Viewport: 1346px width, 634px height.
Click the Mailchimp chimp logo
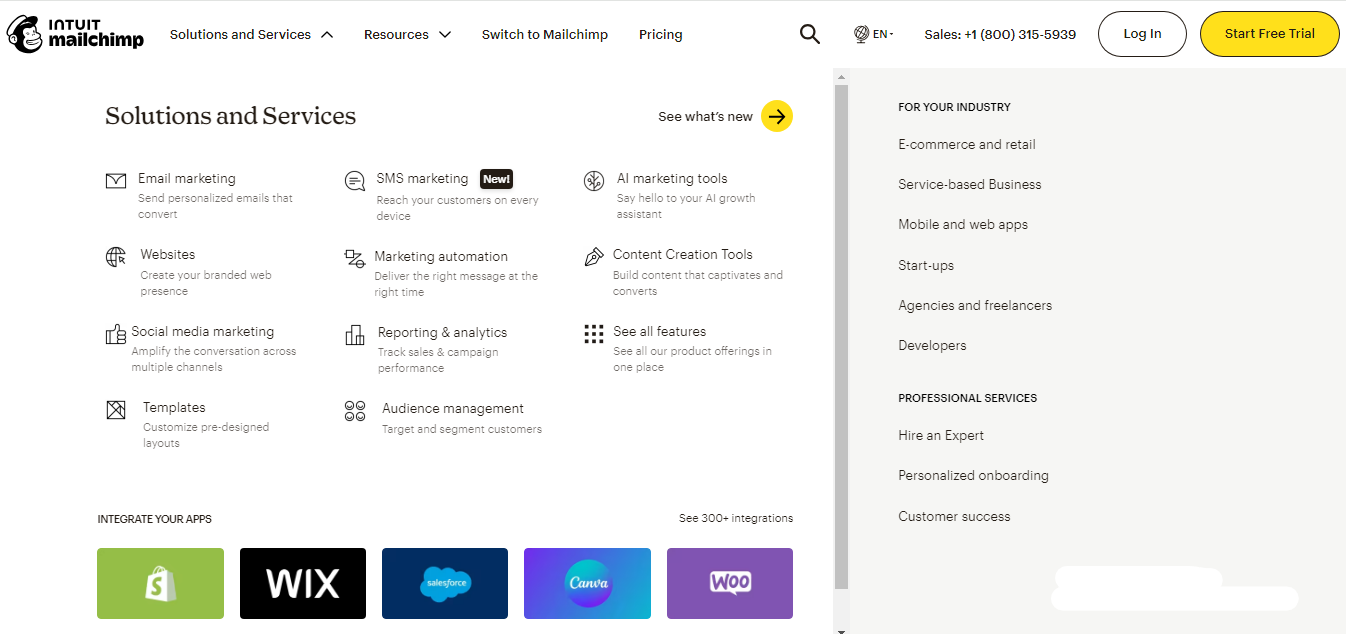[x=25, y=34]
